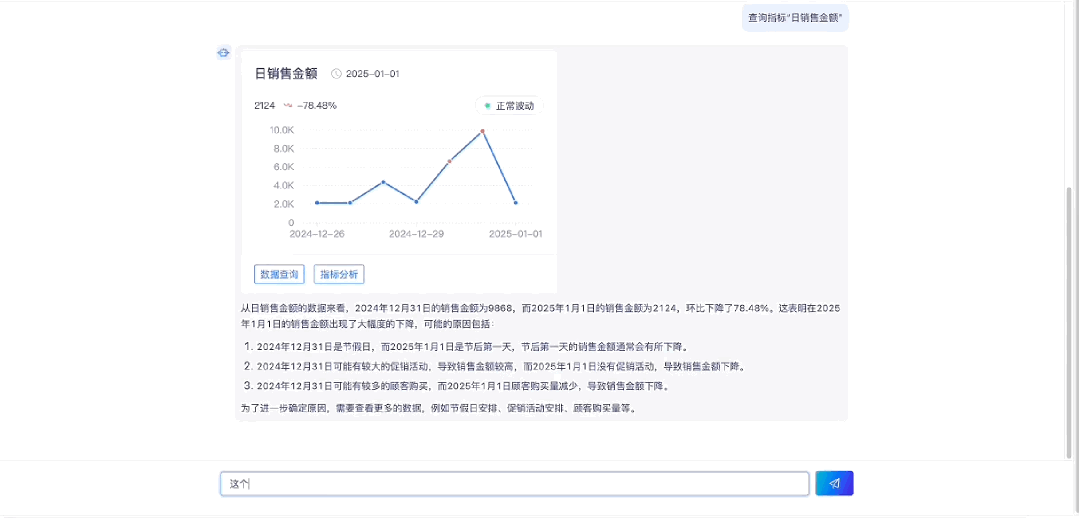Click the blue data point near 4.0K
The height and width of the screenshot is (518, 1079).
[383, 182]
